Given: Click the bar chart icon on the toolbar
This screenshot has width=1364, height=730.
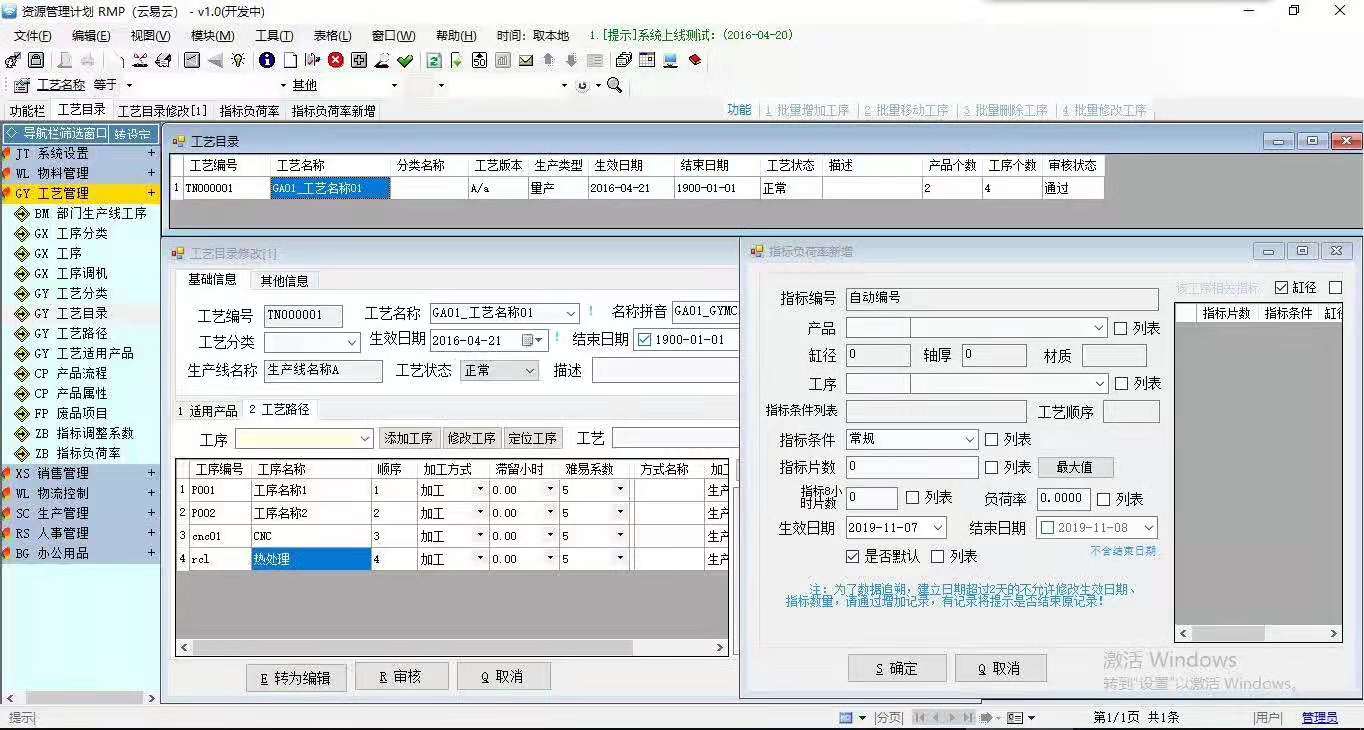Looking at the screenshot, I should [501, 60].
